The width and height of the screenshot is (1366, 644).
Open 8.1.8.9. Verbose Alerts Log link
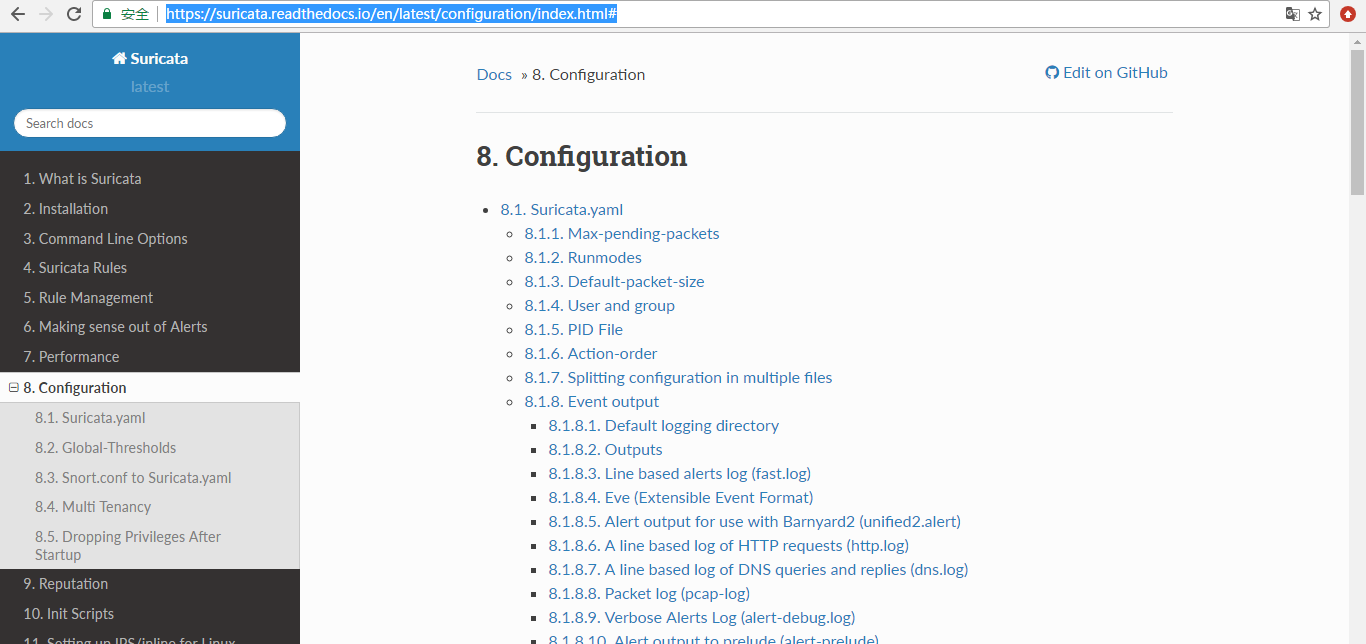pos(702,618)
